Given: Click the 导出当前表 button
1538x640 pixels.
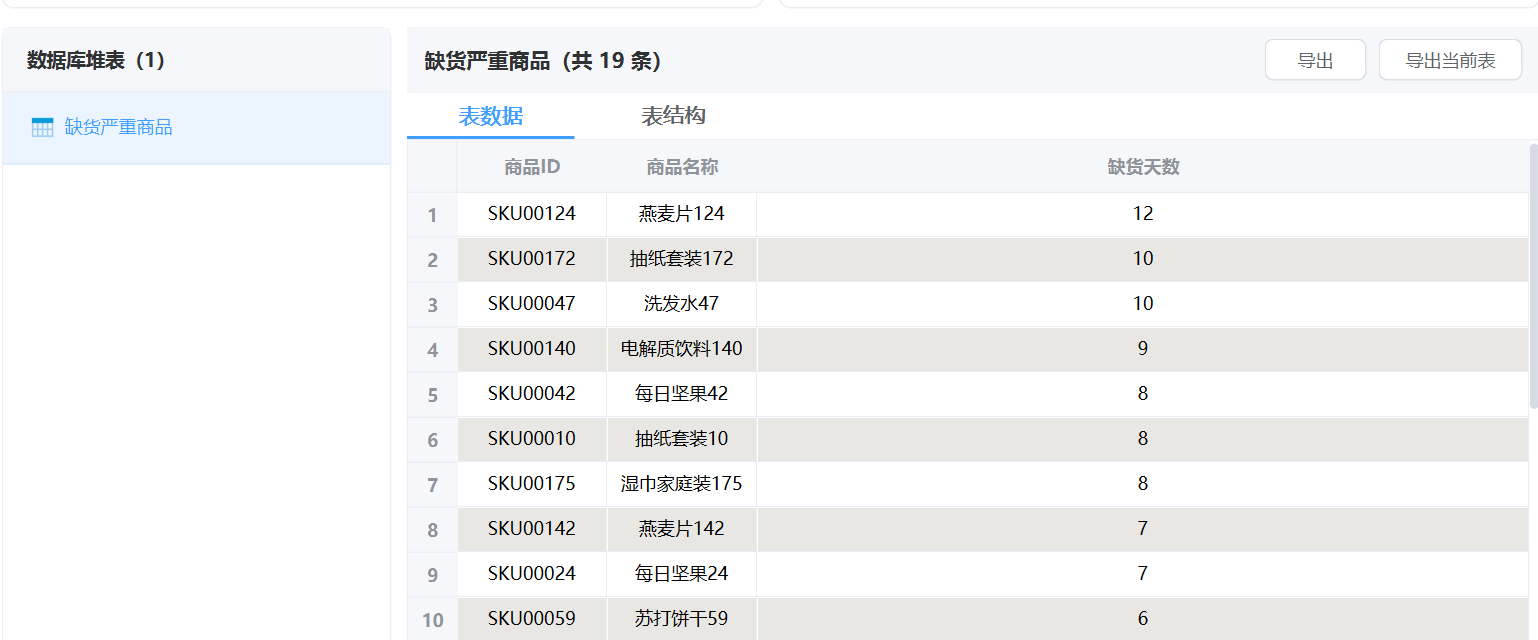Looking at the screenshot, I should 1449,61.
